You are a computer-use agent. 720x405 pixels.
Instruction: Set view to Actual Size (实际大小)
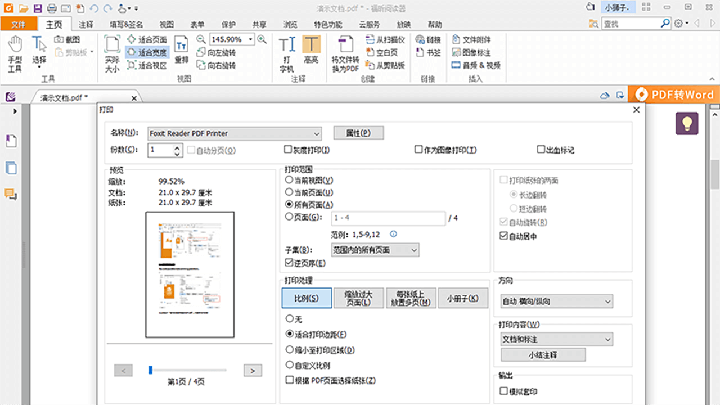point(112,54)
